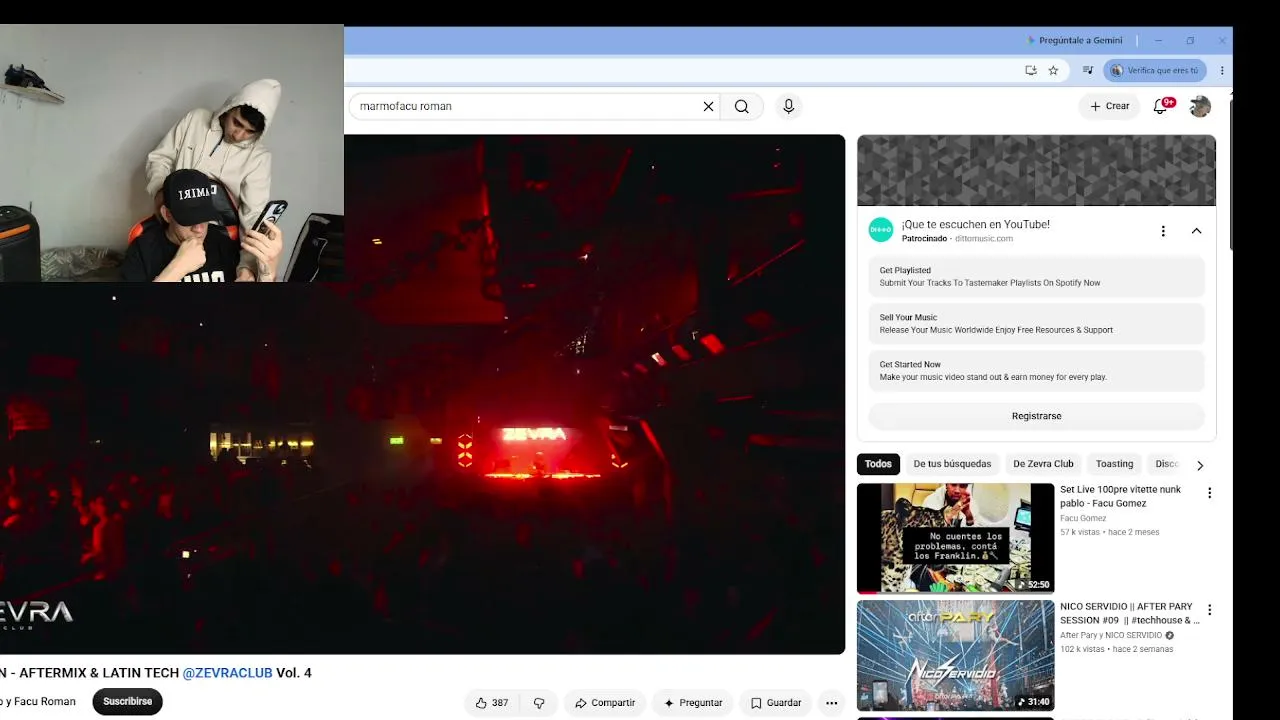Open the Facu Gomez channel link

[1083, 518]
